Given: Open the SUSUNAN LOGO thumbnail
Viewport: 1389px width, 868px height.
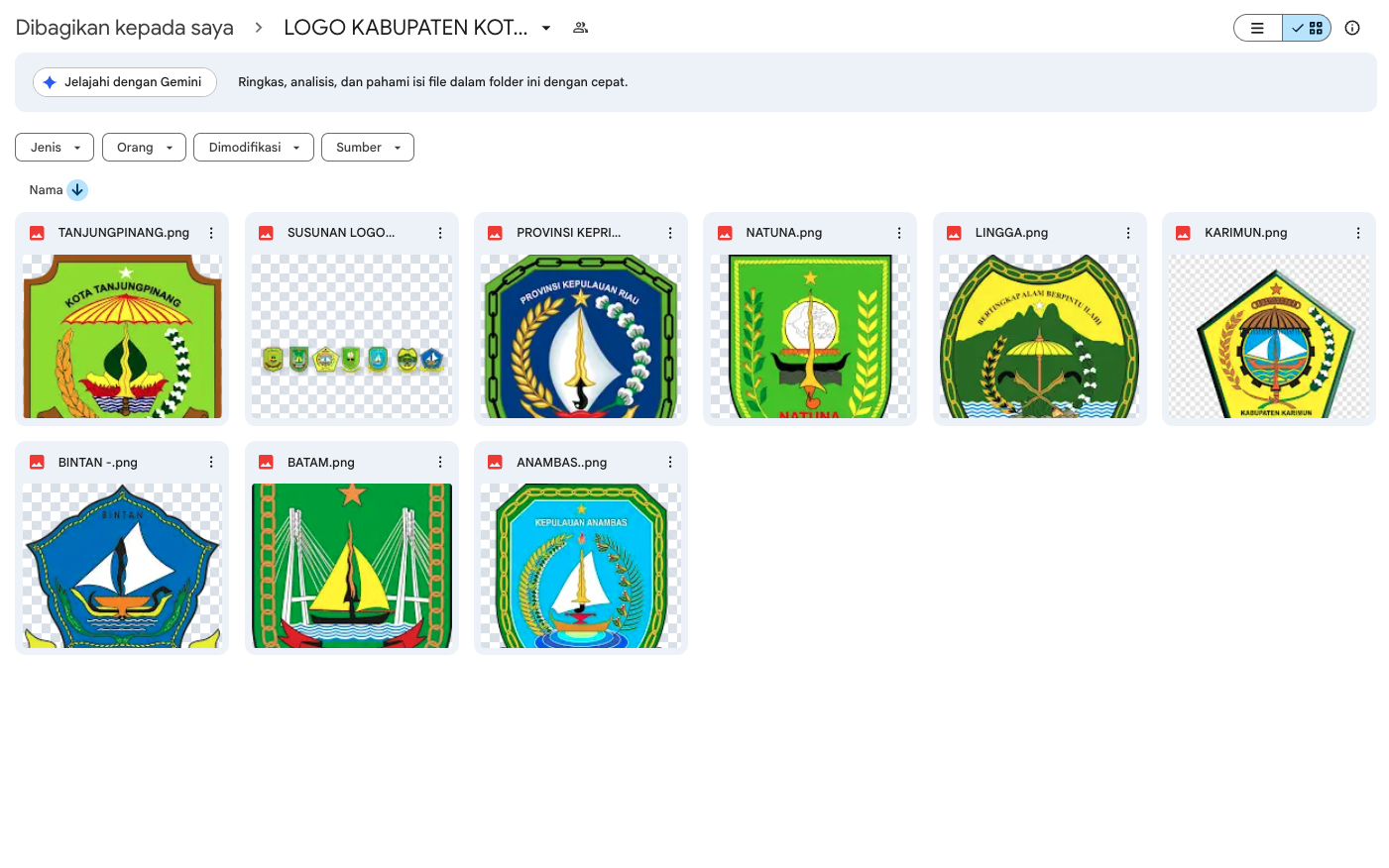Looking at the screenshot, I should pos(352,336).
